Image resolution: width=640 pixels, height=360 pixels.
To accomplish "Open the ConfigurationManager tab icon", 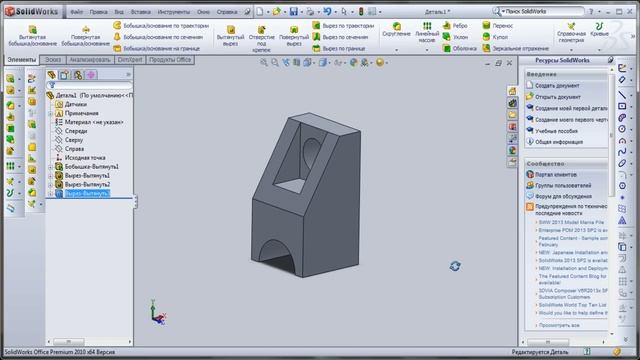I will pos(78,75).
